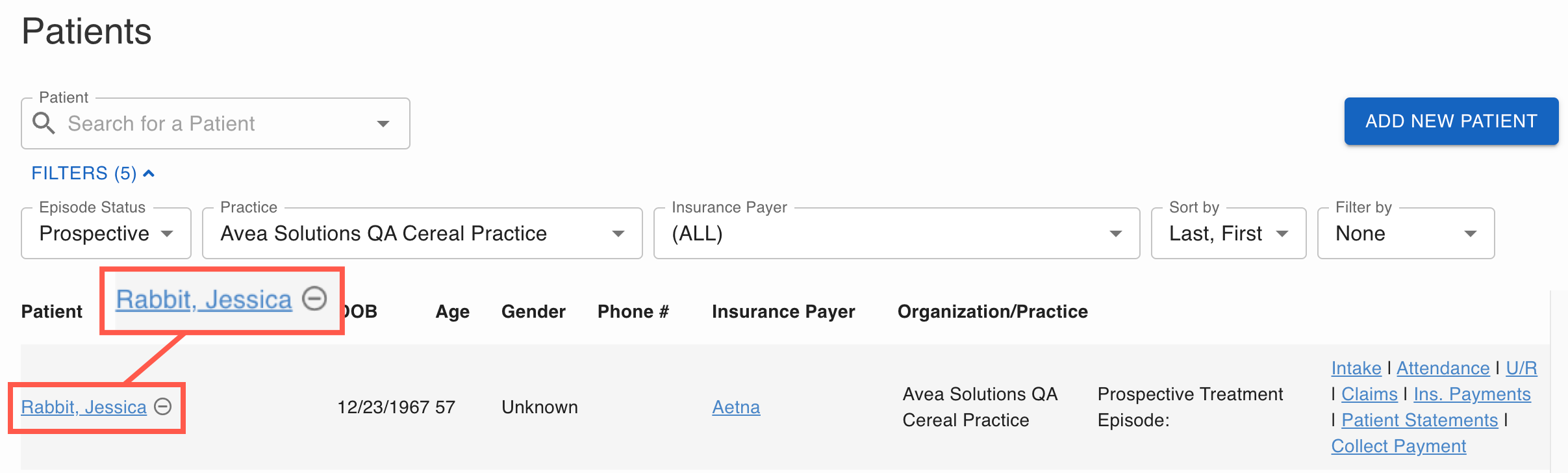
Task: Open the Episode Status dropdown
Action: pyautogui.click(x=106, y=233)
